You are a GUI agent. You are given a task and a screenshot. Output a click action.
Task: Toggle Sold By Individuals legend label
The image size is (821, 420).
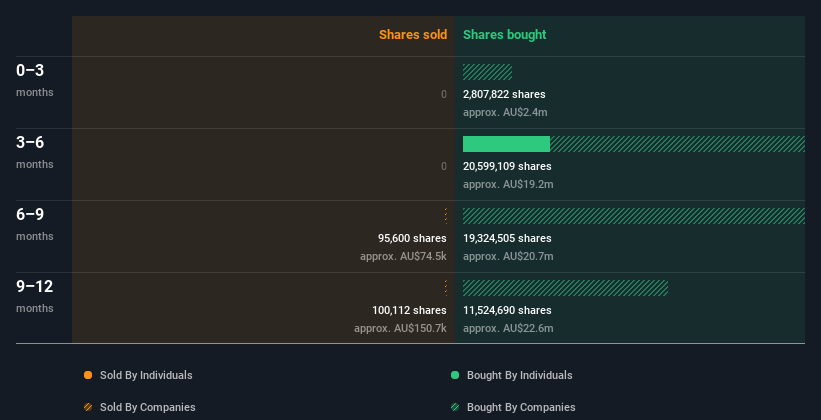[x=146, y=375]
